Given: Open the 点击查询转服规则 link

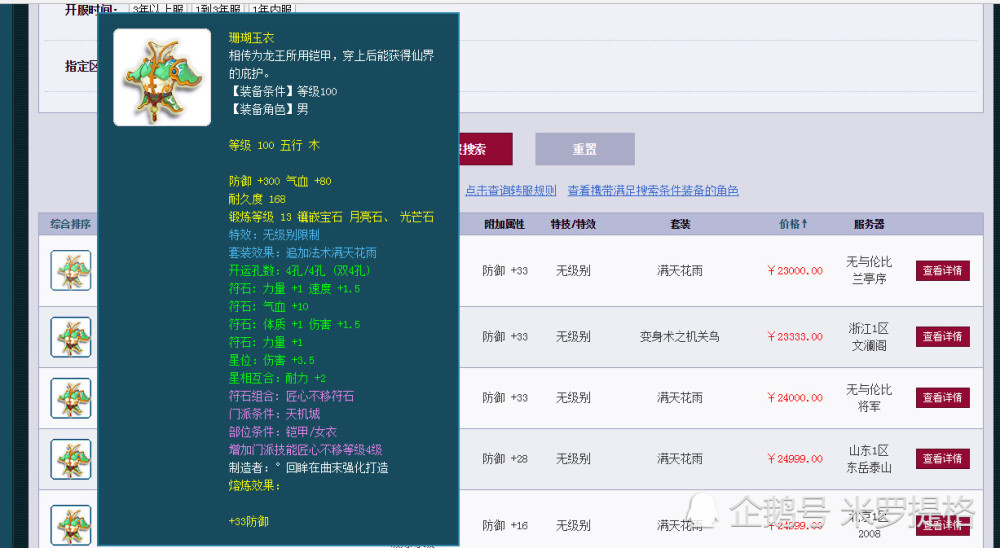Looking at the screenshot, I should (x=510, y=190).
